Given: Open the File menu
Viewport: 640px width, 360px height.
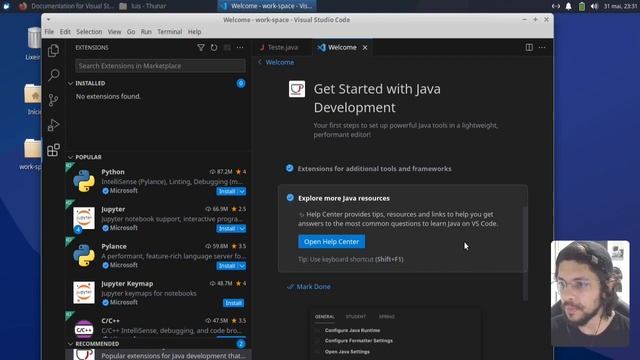Looking at the screenshot, I should [x=49, y=32].
